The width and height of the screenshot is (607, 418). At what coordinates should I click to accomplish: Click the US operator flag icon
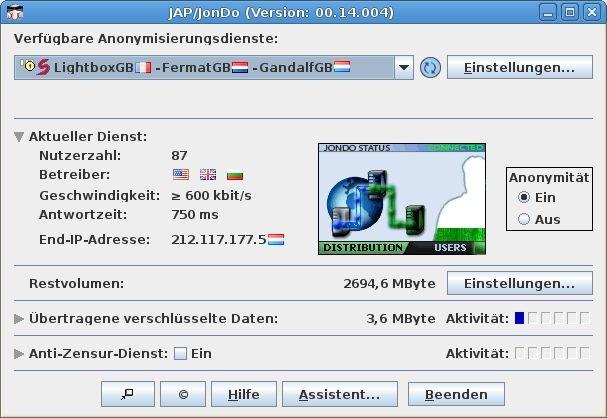181,175
